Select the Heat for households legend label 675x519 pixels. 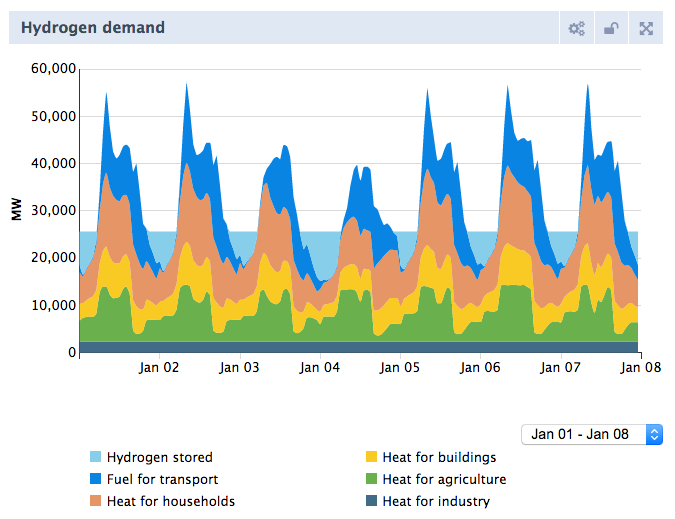pos(171,501)
